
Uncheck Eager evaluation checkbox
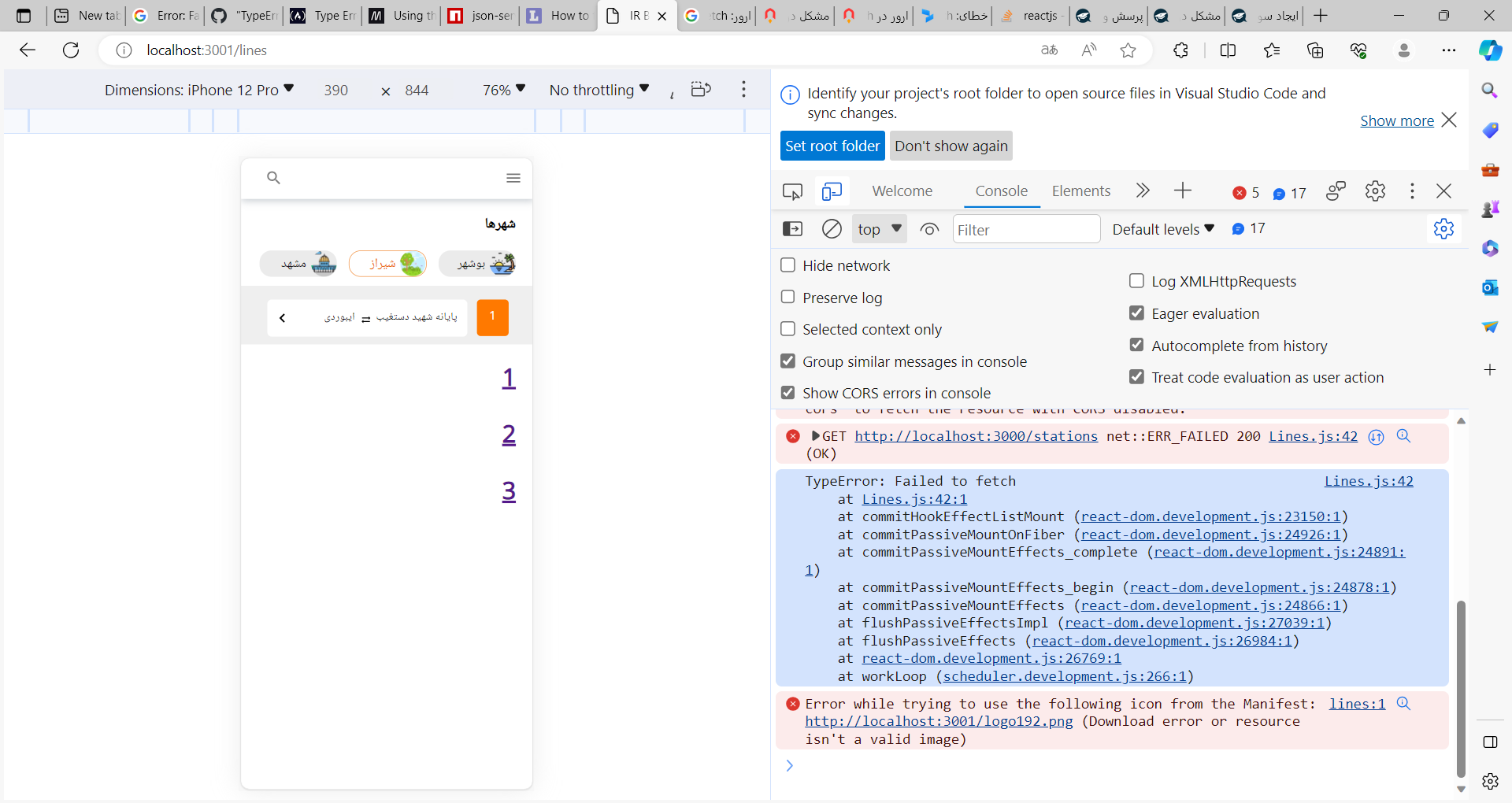(x=1136, y=313)
